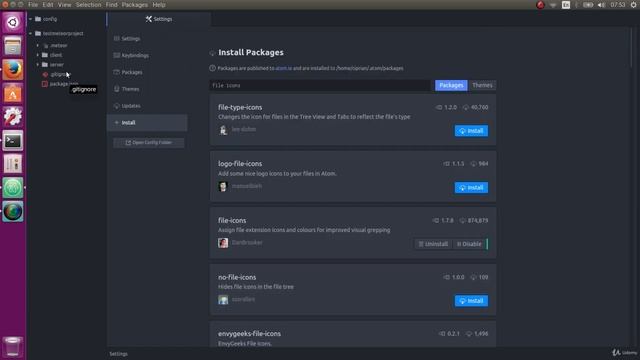This screenshot has width=640, height=360.
Task: Open the keyboard language indicator
Action: click(x=566, y=5)
